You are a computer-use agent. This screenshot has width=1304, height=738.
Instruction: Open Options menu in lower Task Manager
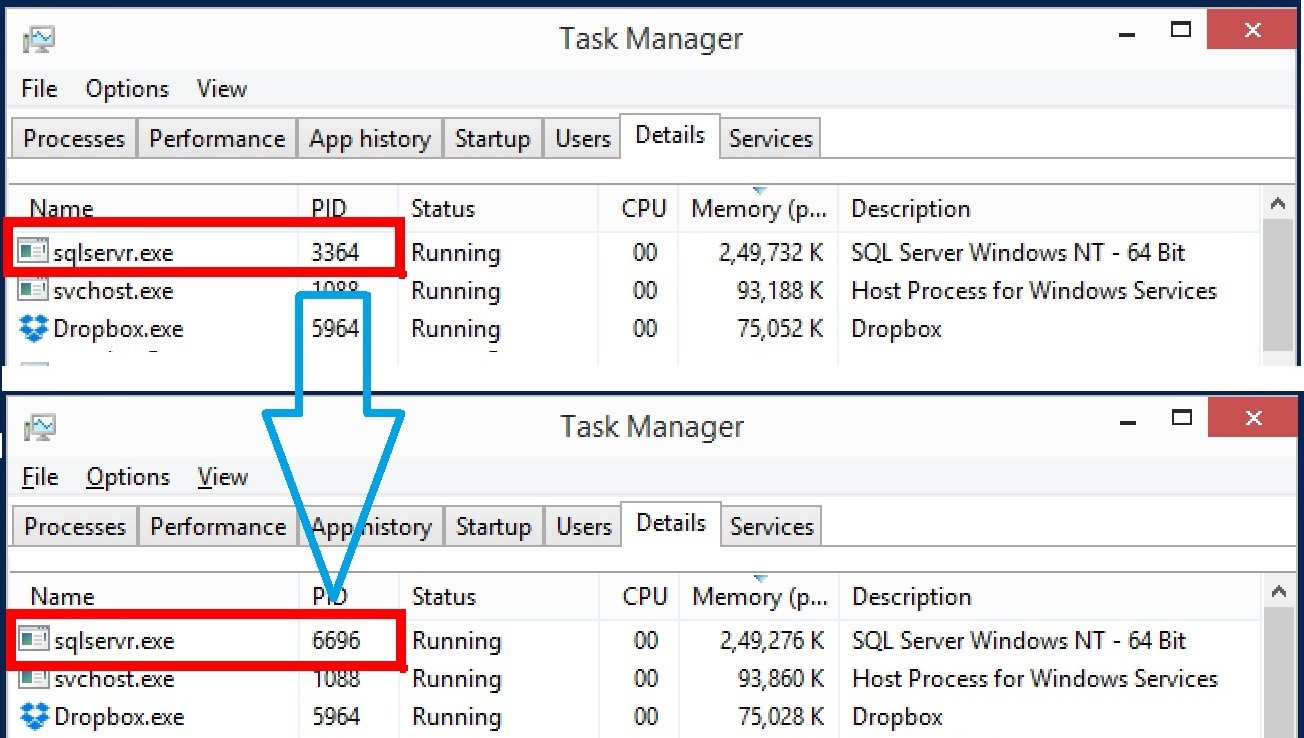(x=128, y=477)
